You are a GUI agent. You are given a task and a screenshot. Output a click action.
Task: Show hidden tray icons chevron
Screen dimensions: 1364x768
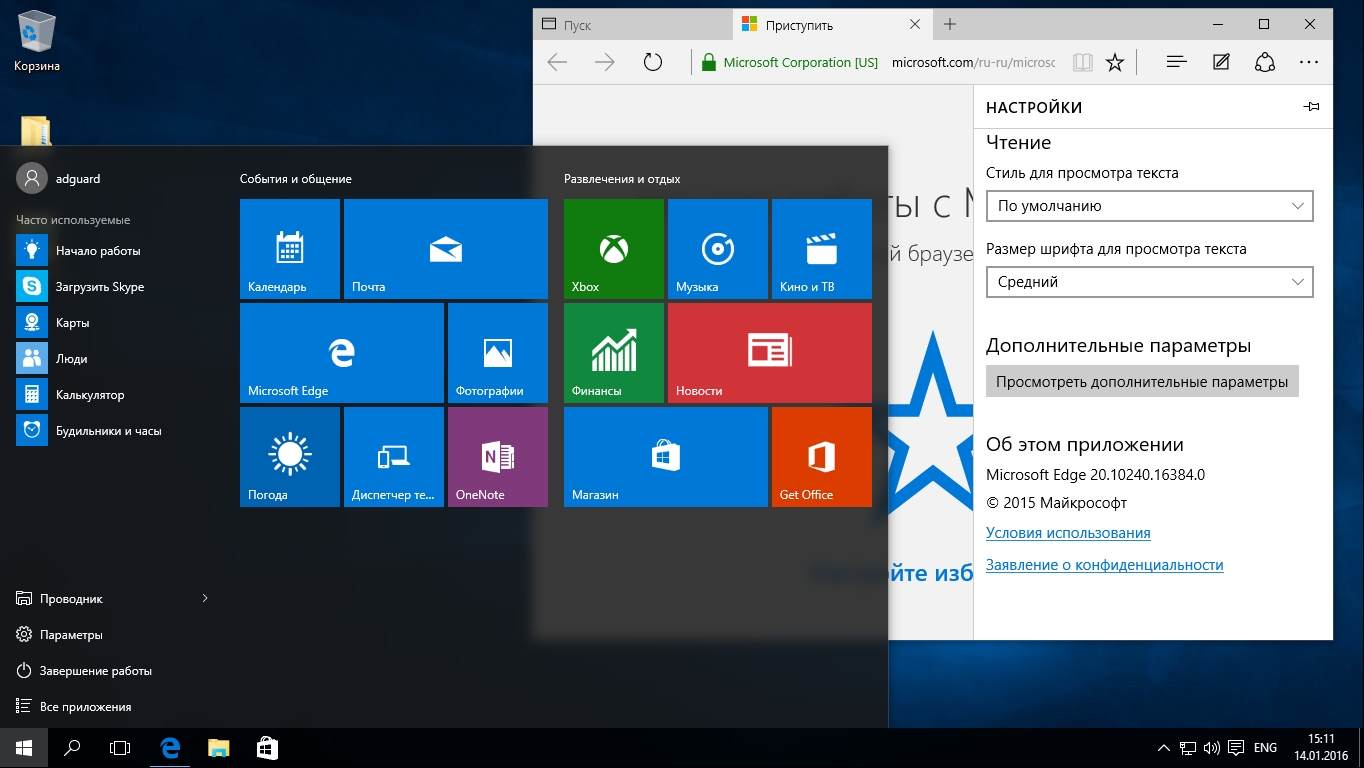[x=1164, y=748]
